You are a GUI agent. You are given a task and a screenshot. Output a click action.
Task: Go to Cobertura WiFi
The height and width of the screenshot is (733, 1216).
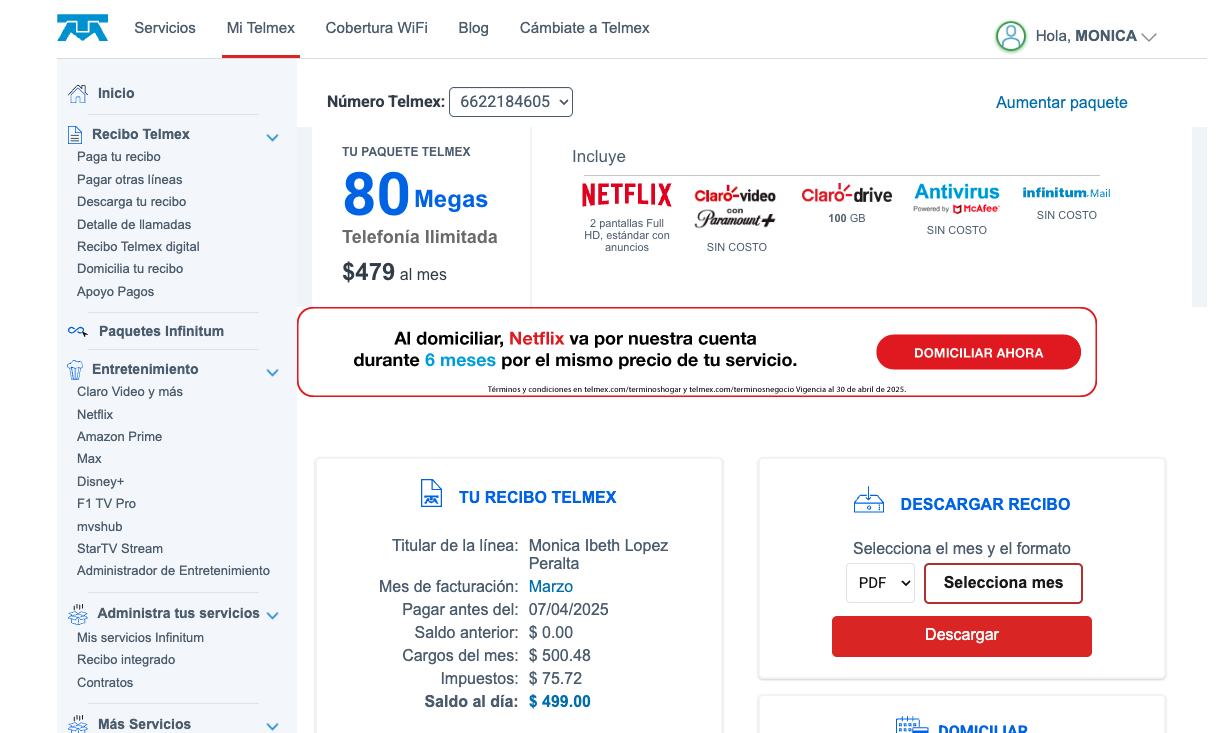point(377,28)
